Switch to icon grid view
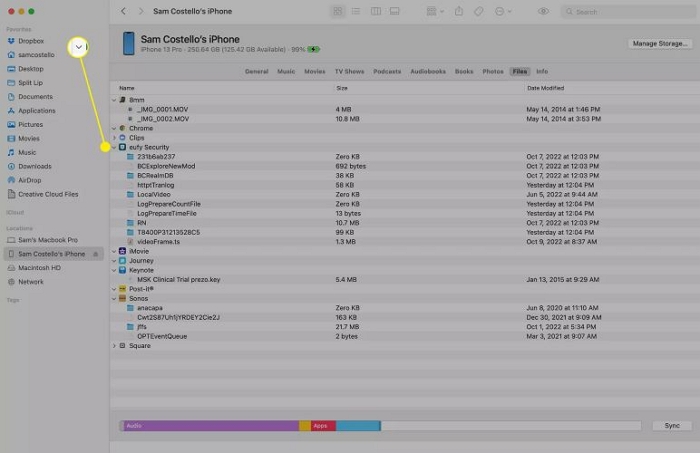Screen dimensions: 700x453 pyautogui.click(x=338, y=11)
